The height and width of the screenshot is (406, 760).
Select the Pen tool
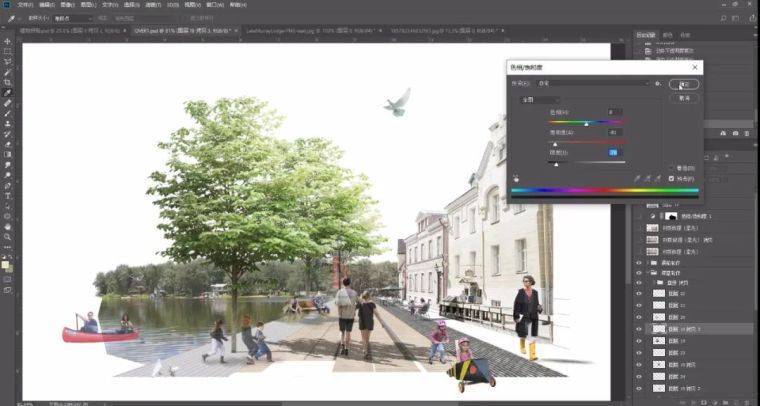(7, 186)
